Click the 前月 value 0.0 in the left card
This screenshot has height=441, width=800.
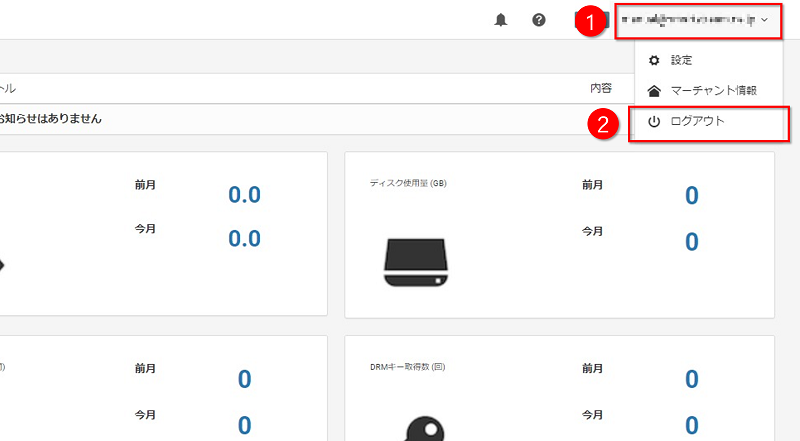(244, 194)
